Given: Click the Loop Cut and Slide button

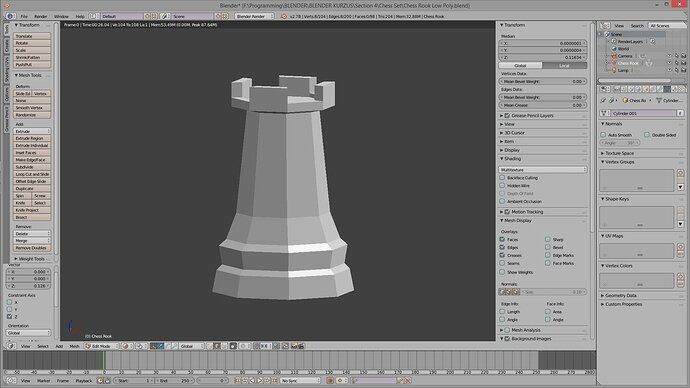Looking at the screenshot, I should [32, 174].
